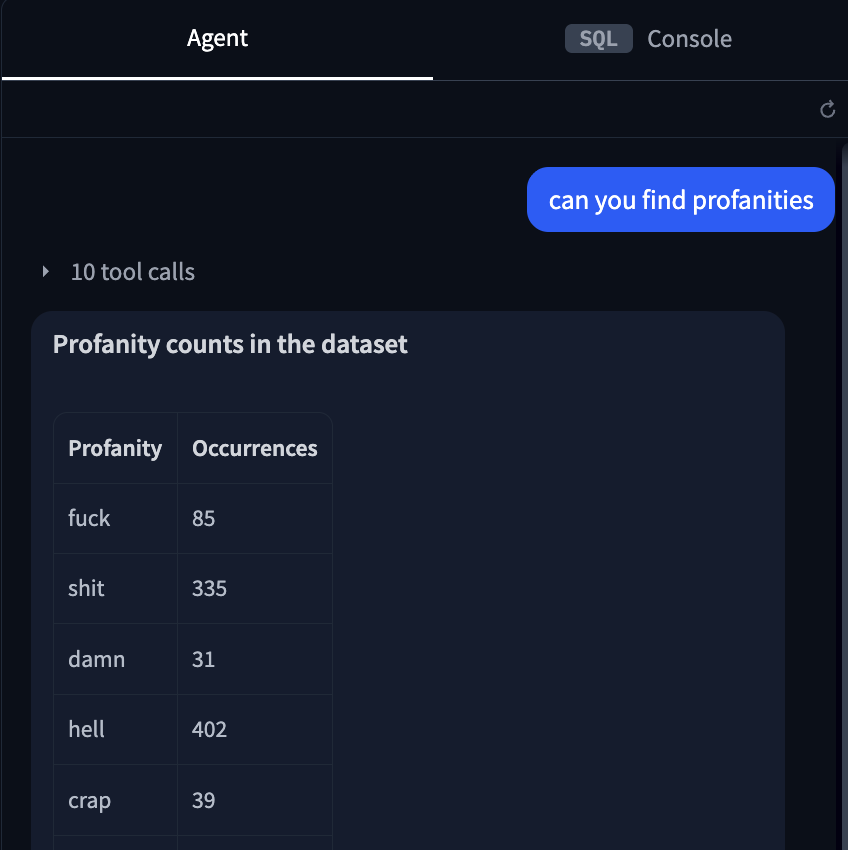Open the Console tab

click(x=689, y=39)
